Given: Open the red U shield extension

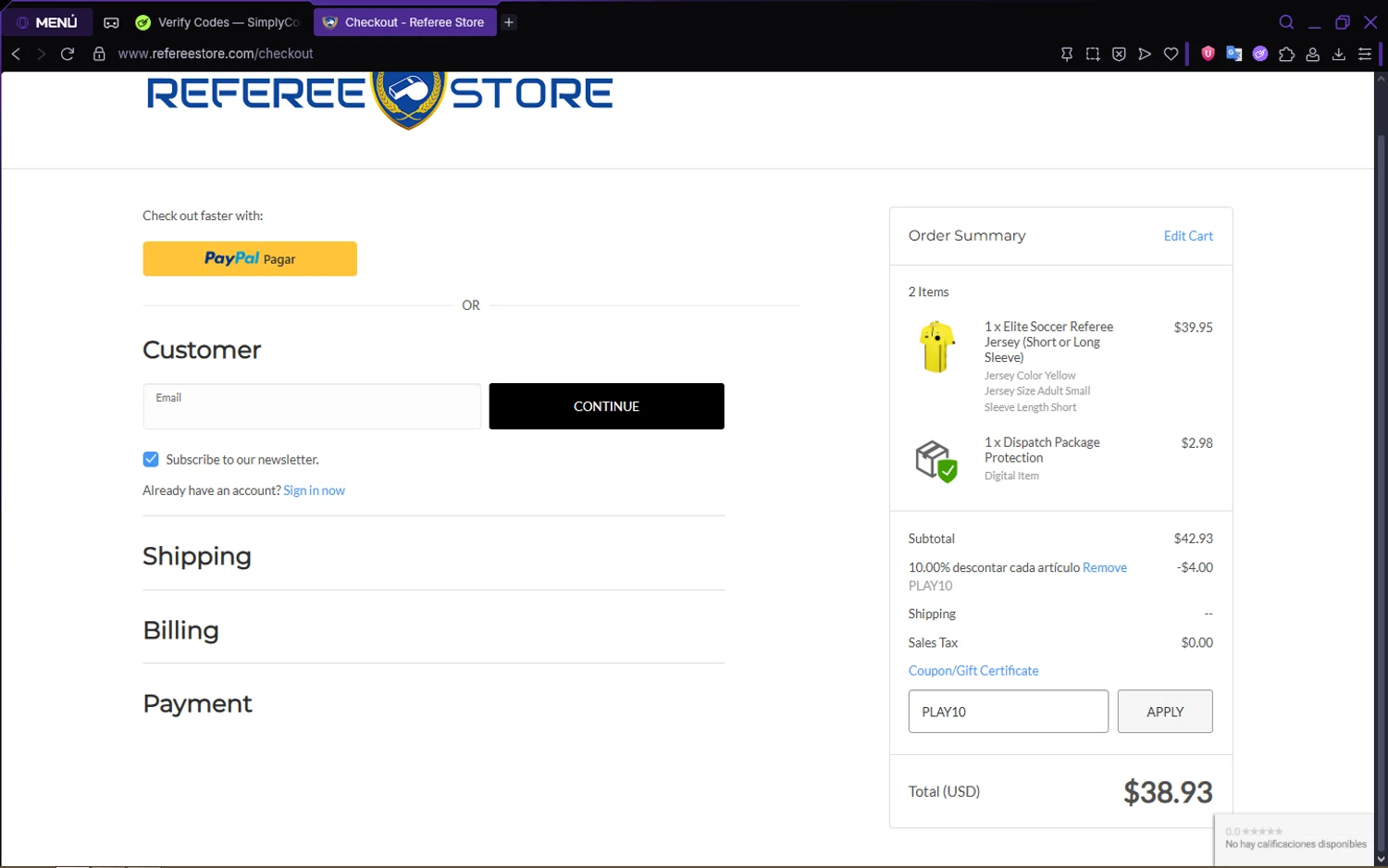Looking at the screenshot, I should [1208, 54].
